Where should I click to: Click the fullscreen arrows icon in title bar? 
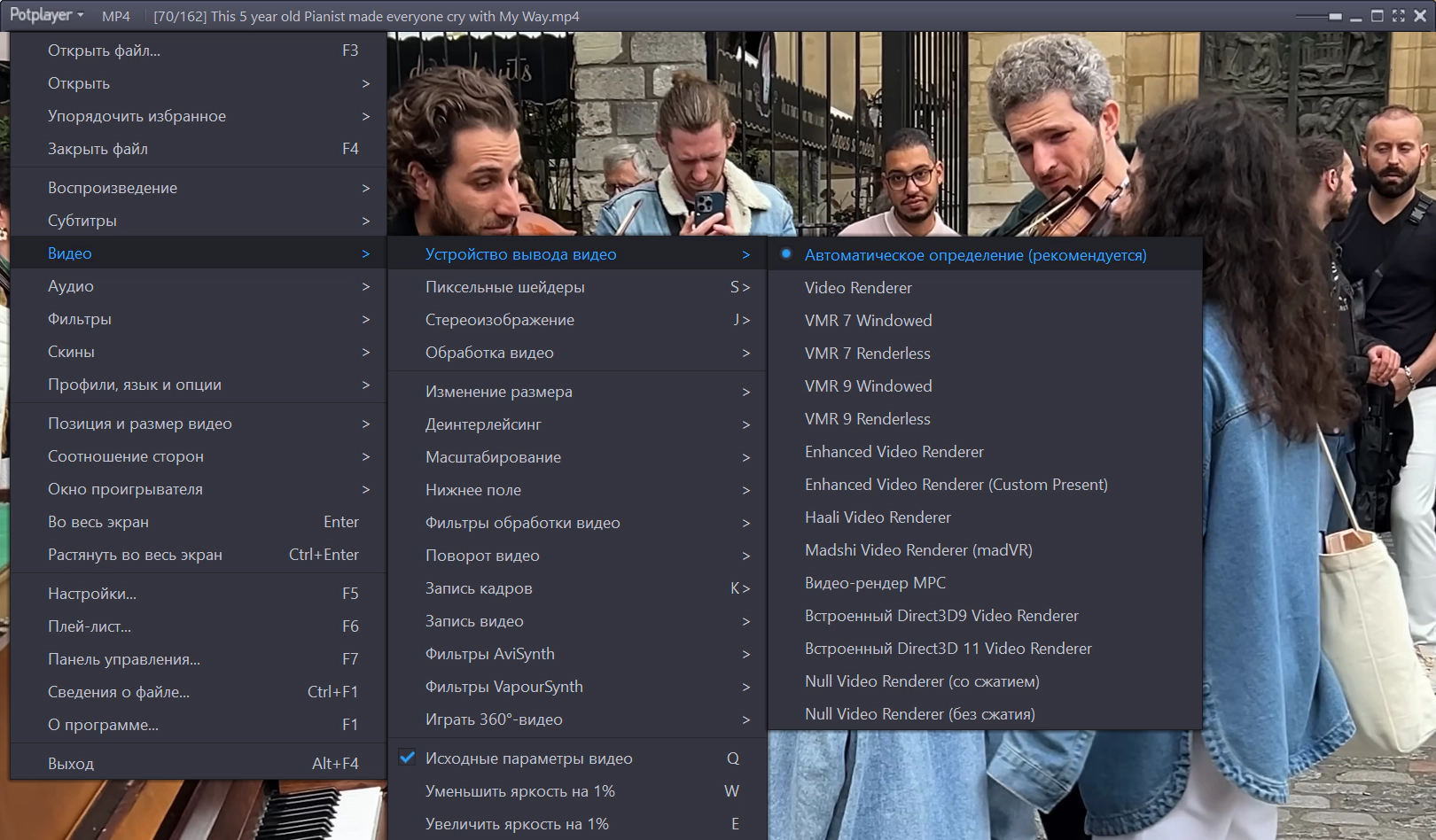pos(1399,16)
